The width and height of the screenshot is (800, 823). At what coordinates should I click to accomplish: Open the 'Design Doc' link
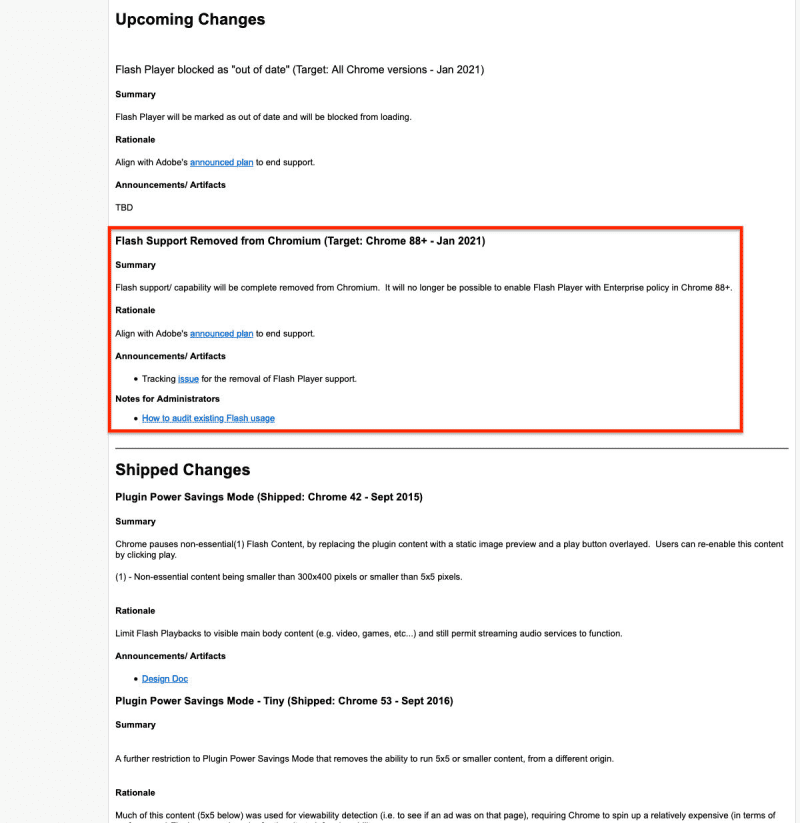pyautogui.click(x=165, y=679)
